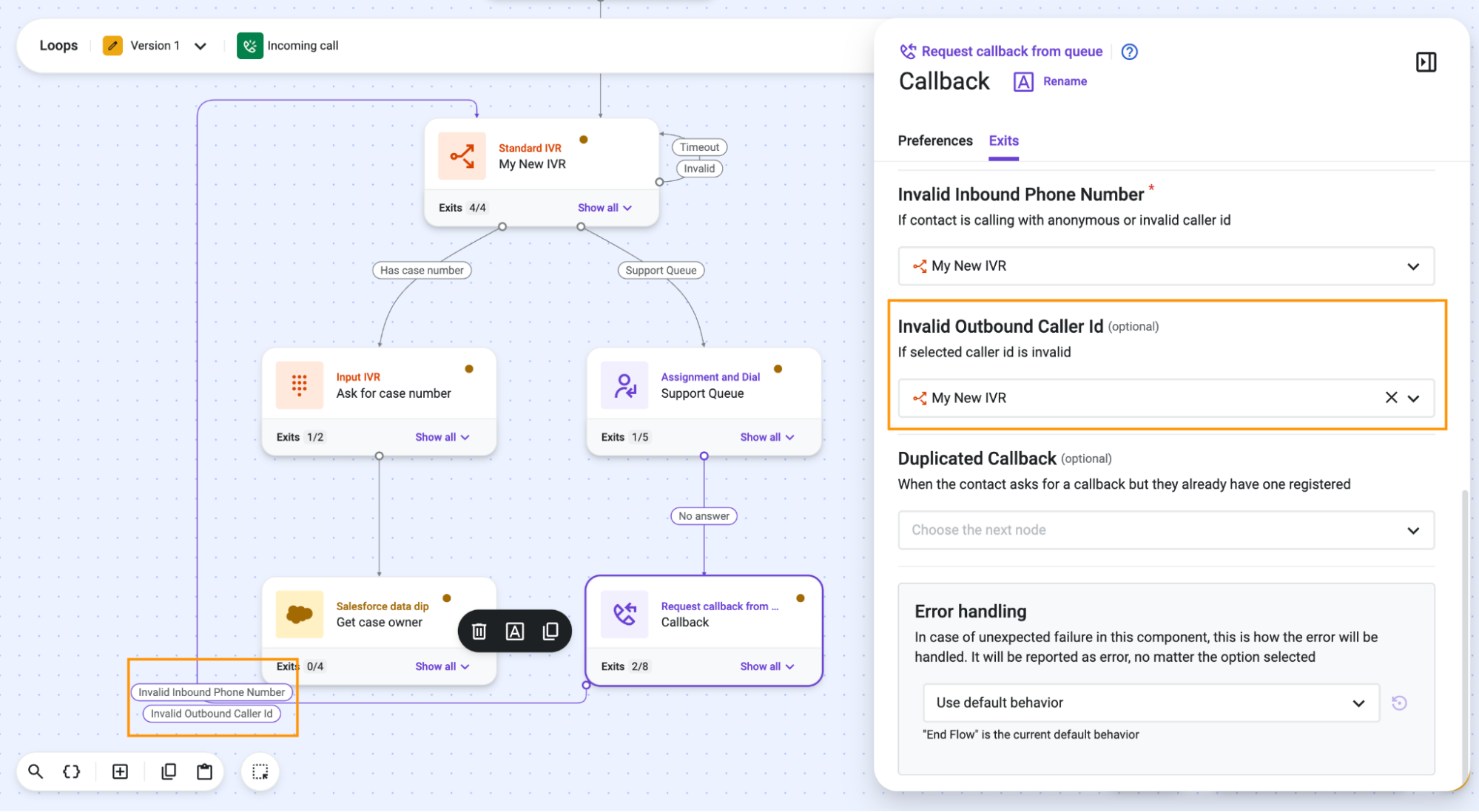
Task: Select the Salesforce data dip node icon
Action: [x=300, y=615]
